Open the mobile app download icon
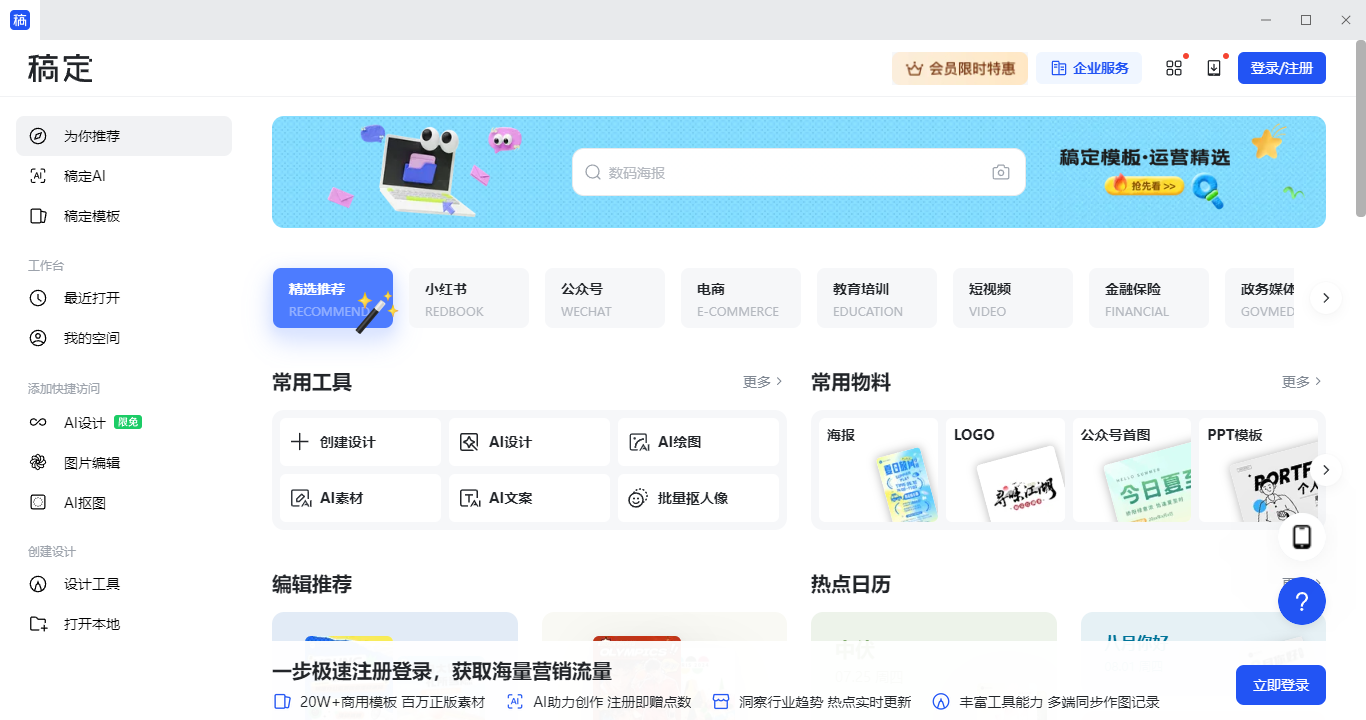Image resolution: width=1366 pixels, height=720 pixels. click(x=1214, y=67)
